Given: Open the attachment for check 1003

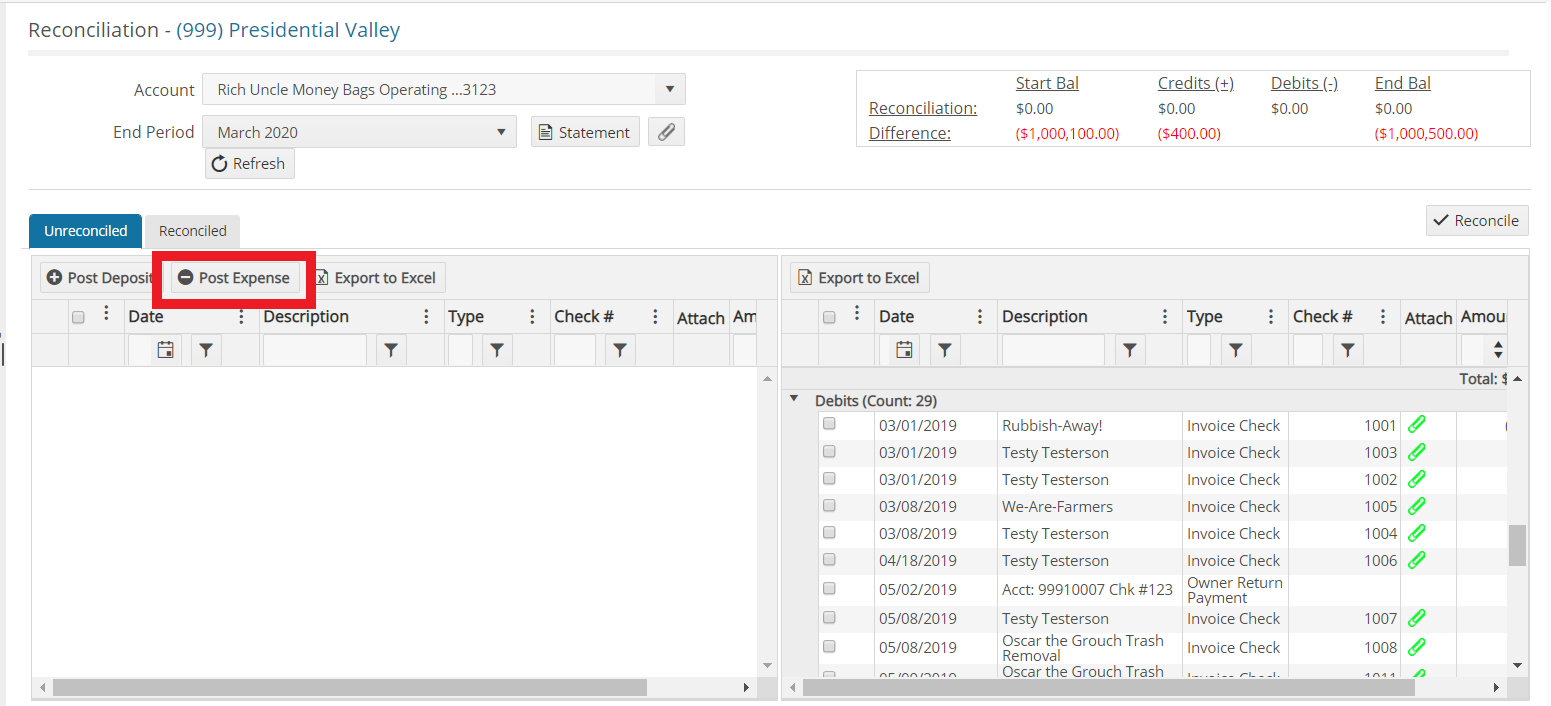Looking at the screenshot, I should tap(1416, 452).
